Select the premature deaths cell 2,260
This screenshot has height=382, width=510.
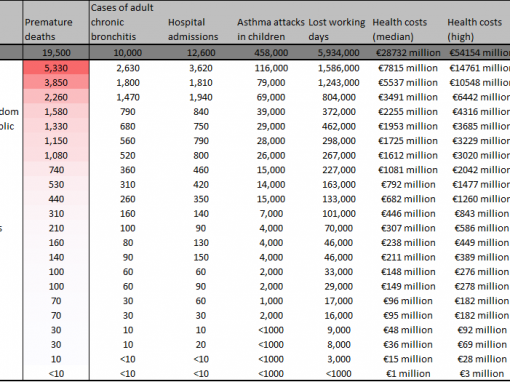coord(56,97)
